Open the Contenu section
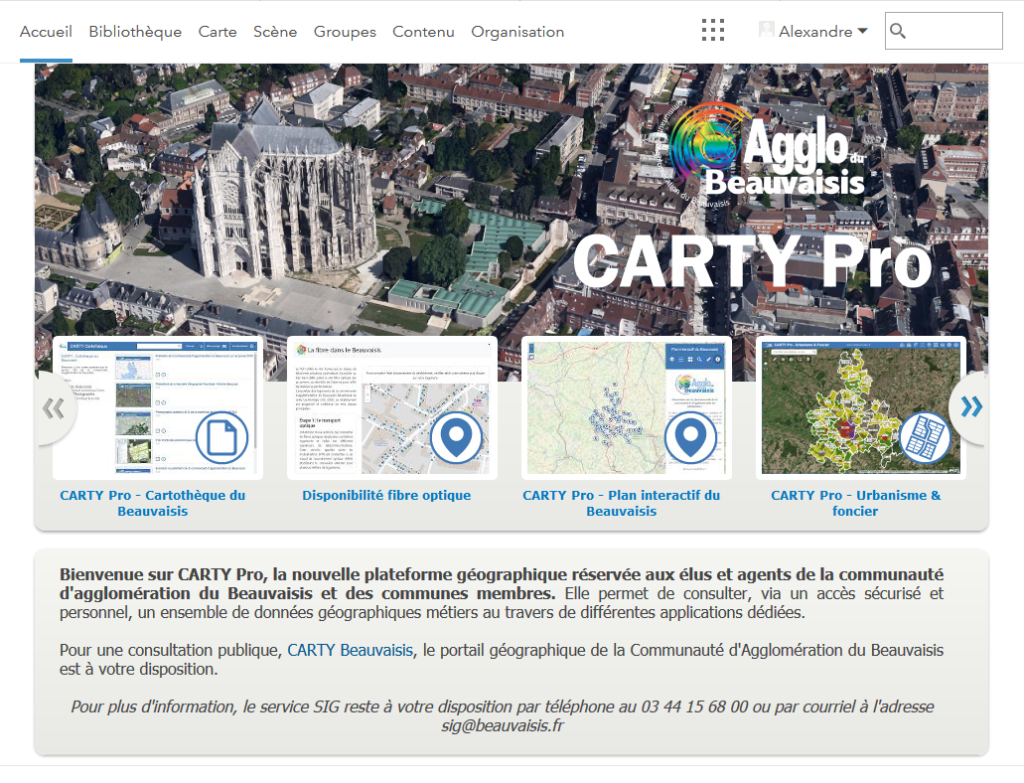Screen dimensions: 1024x783 (423, 32)
